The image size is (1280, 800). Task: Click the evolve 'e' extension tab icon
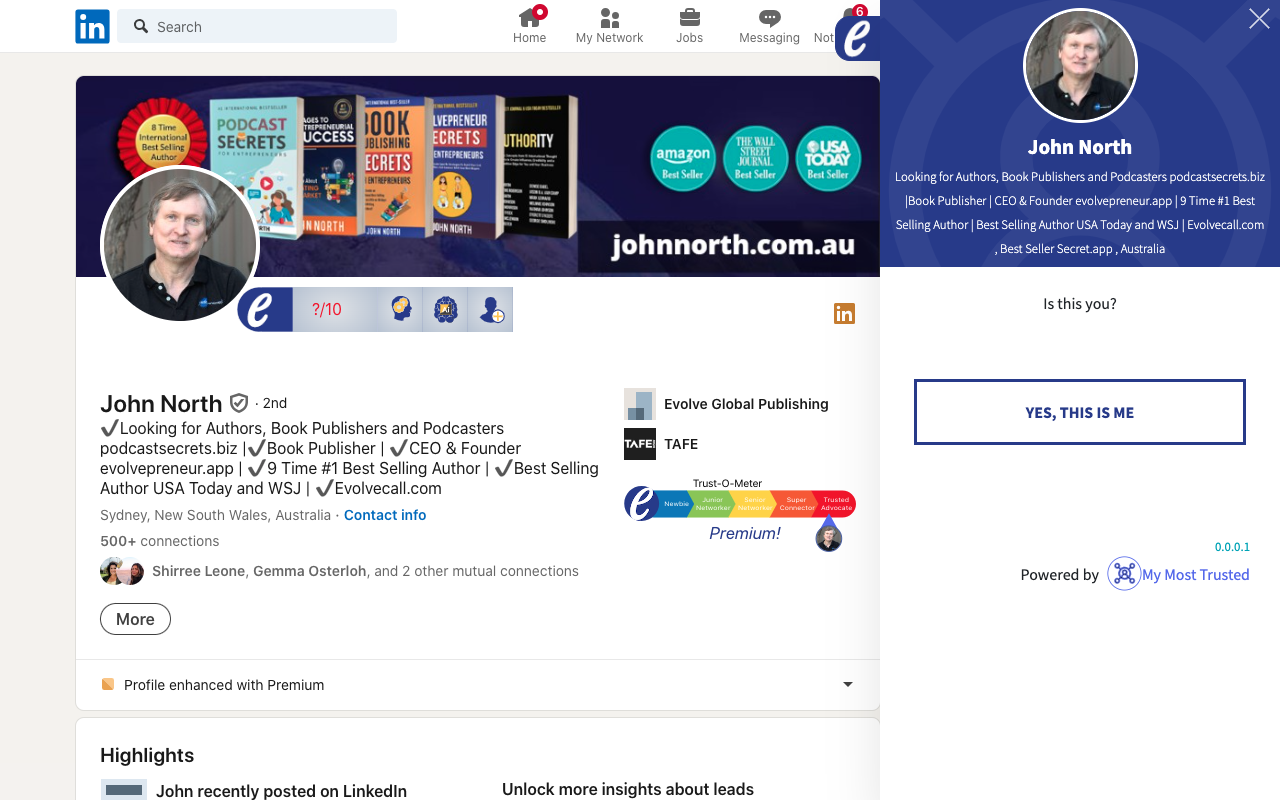coord(857,38)
